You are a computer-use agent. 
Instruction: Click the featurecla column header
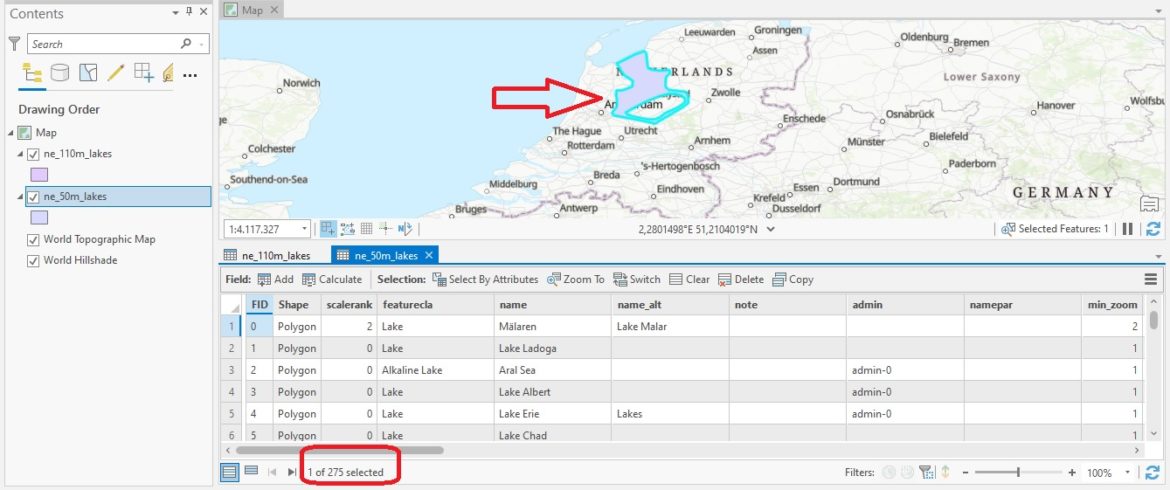[436, 304]
